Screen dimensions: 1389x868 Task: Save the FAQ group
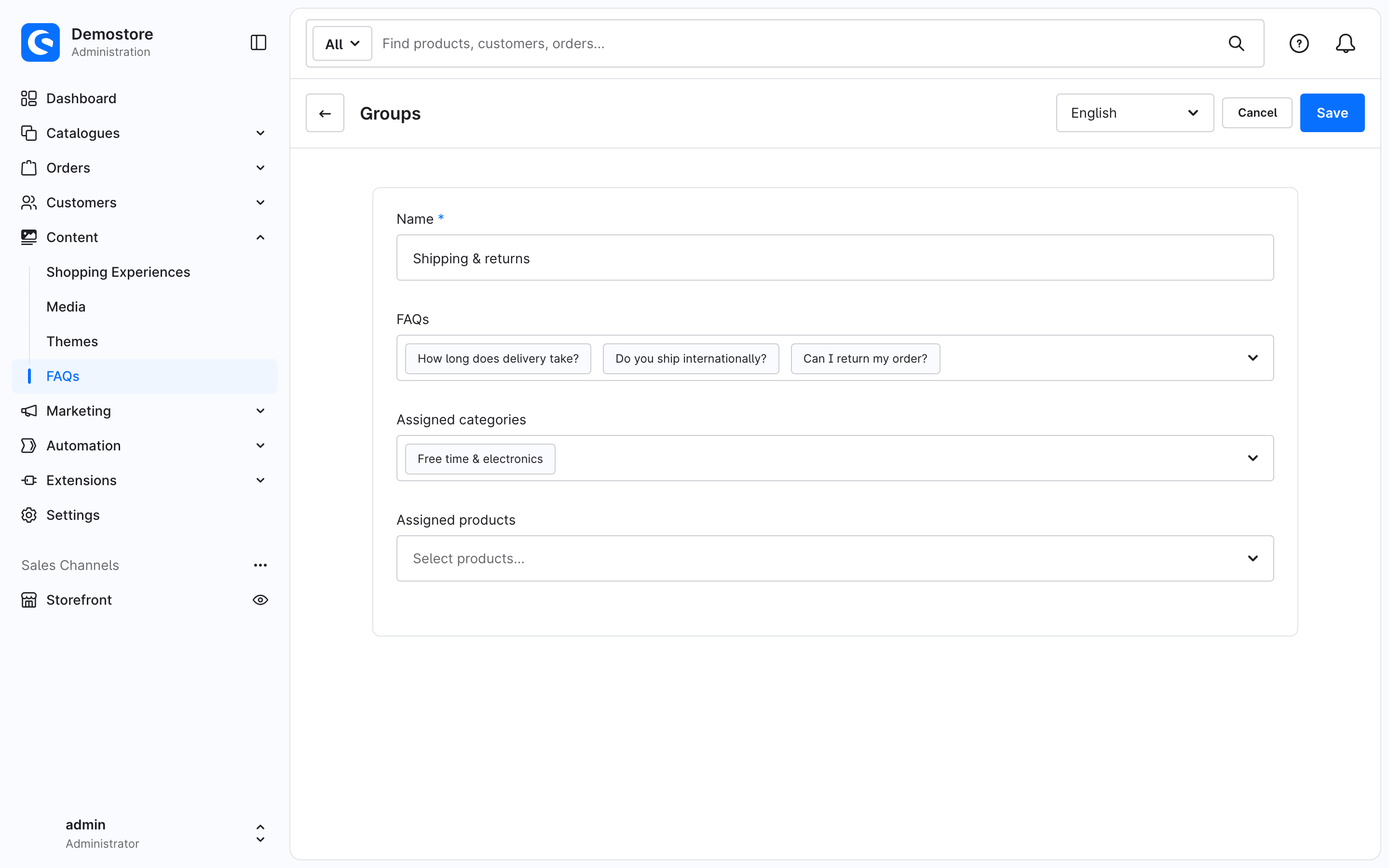pos(1332,113)
